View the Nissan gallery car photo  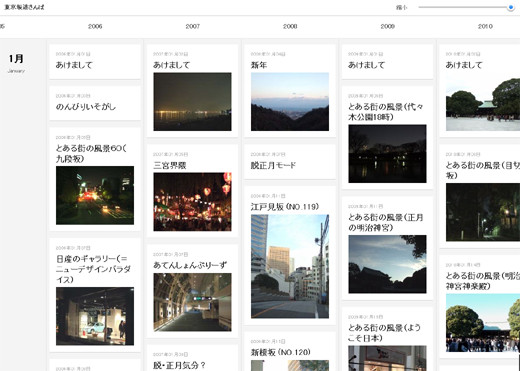pyautogui.click(x=95, y=316)
